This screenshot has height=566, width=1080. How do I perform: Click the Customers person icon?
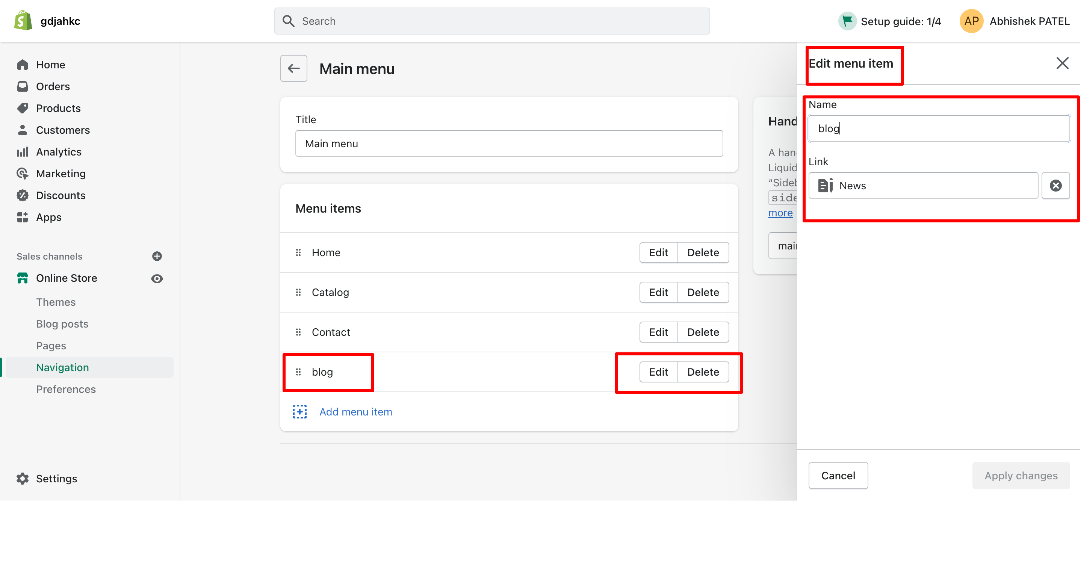[x=23, y=130]
